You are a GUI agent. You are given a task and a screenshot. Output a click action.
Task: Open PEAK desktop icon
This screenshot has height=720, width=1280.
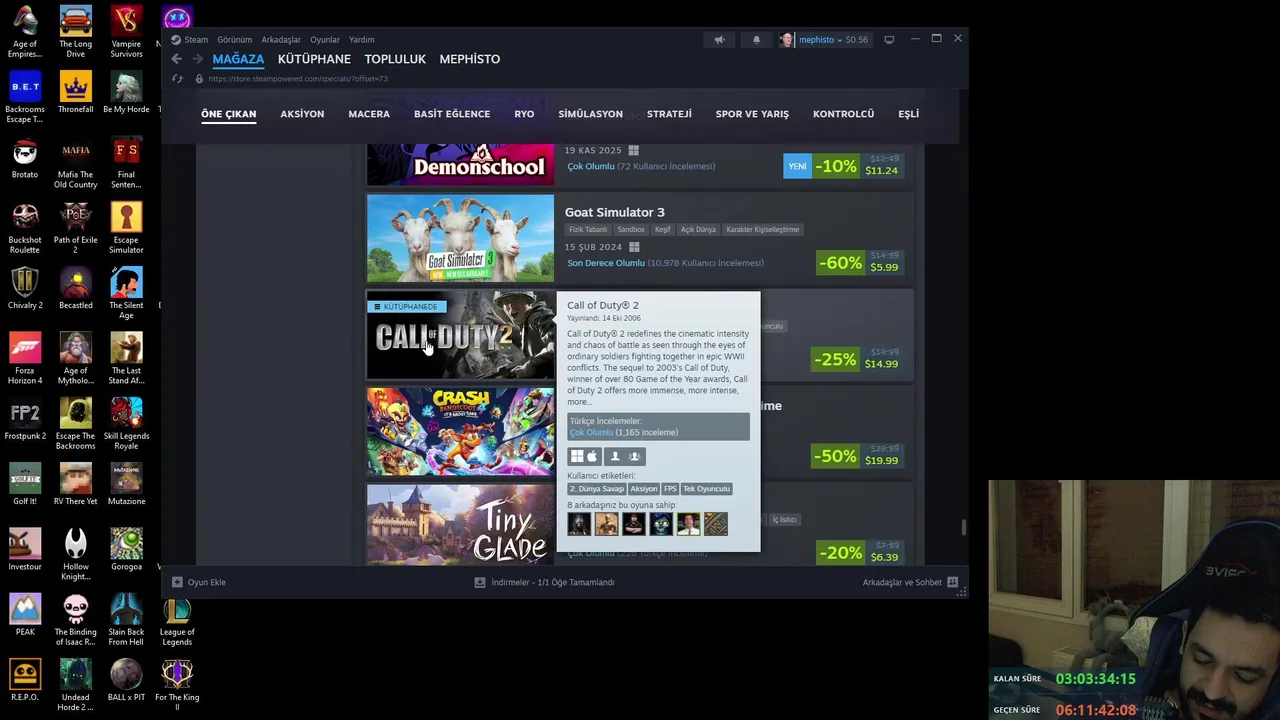[x=25, y=615]
